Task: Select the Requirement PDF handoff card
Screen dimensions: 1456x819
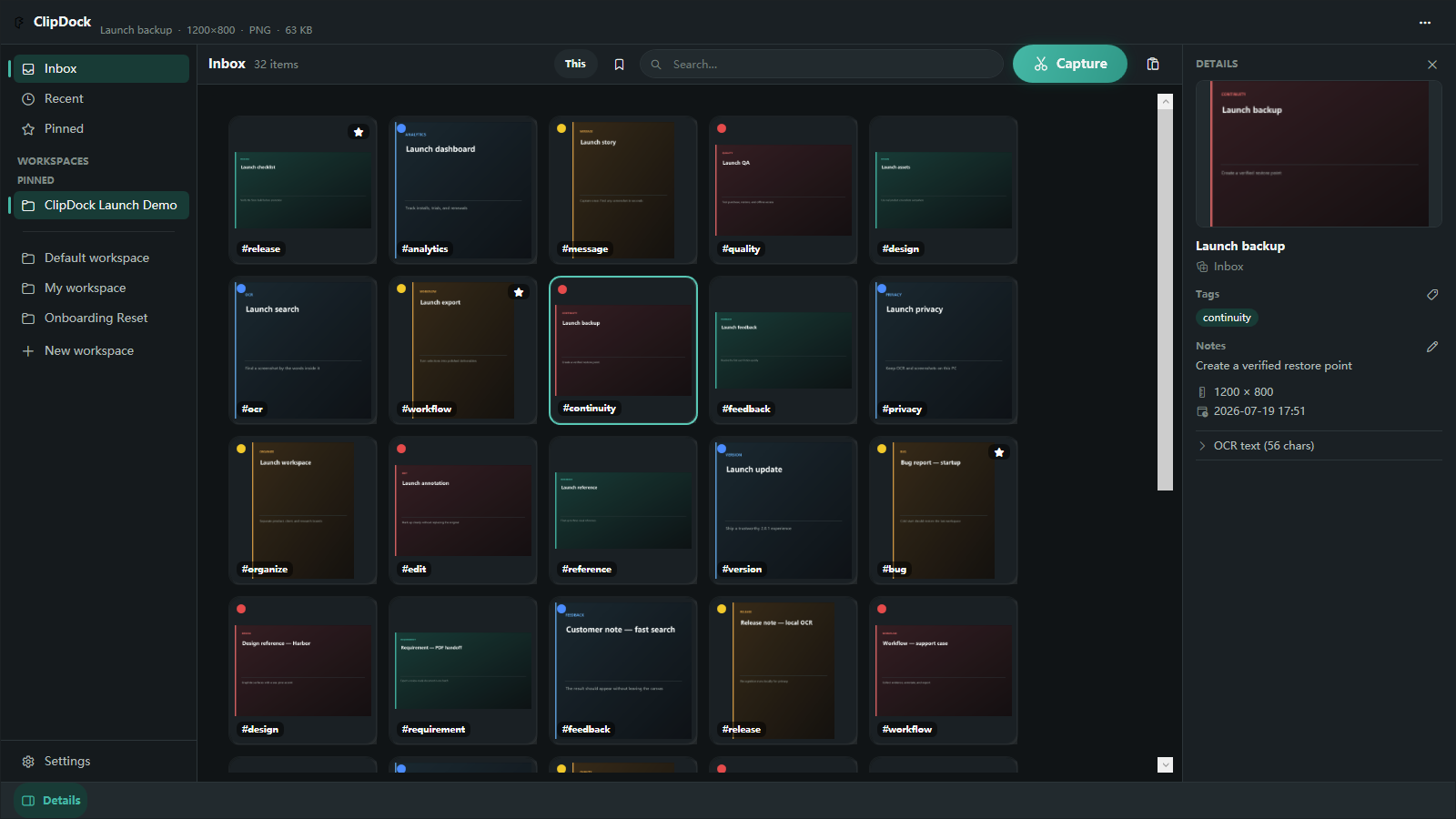Action: (x=463, y=671)
